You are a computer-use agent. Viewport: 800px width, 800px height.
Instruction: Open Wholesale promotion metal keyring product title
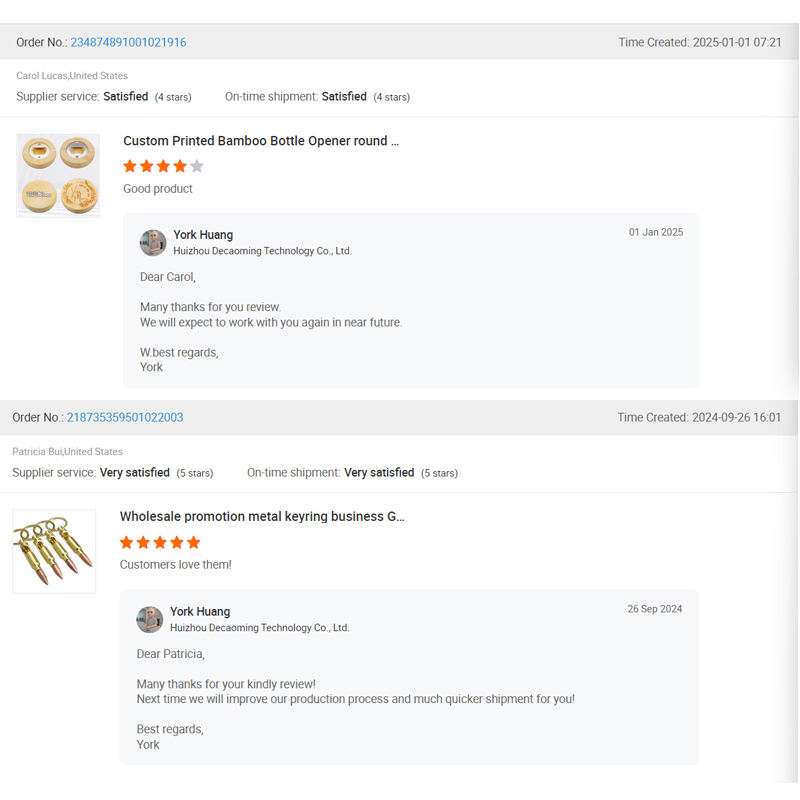pos(262,517)
